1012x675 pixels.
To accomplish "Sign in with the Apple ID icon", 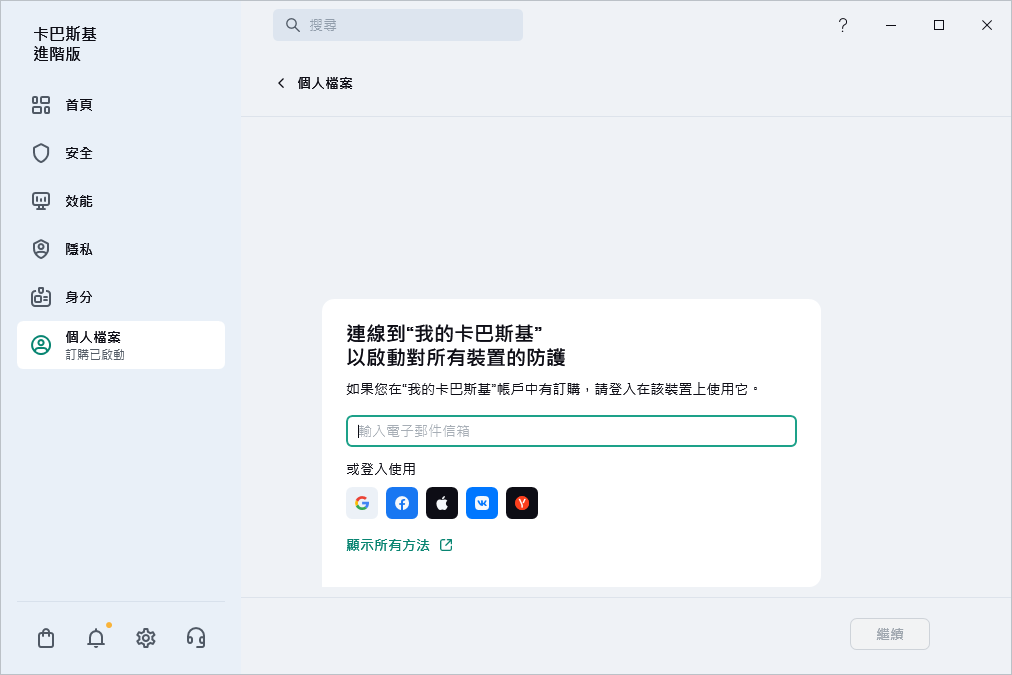I will pos(441,503).
